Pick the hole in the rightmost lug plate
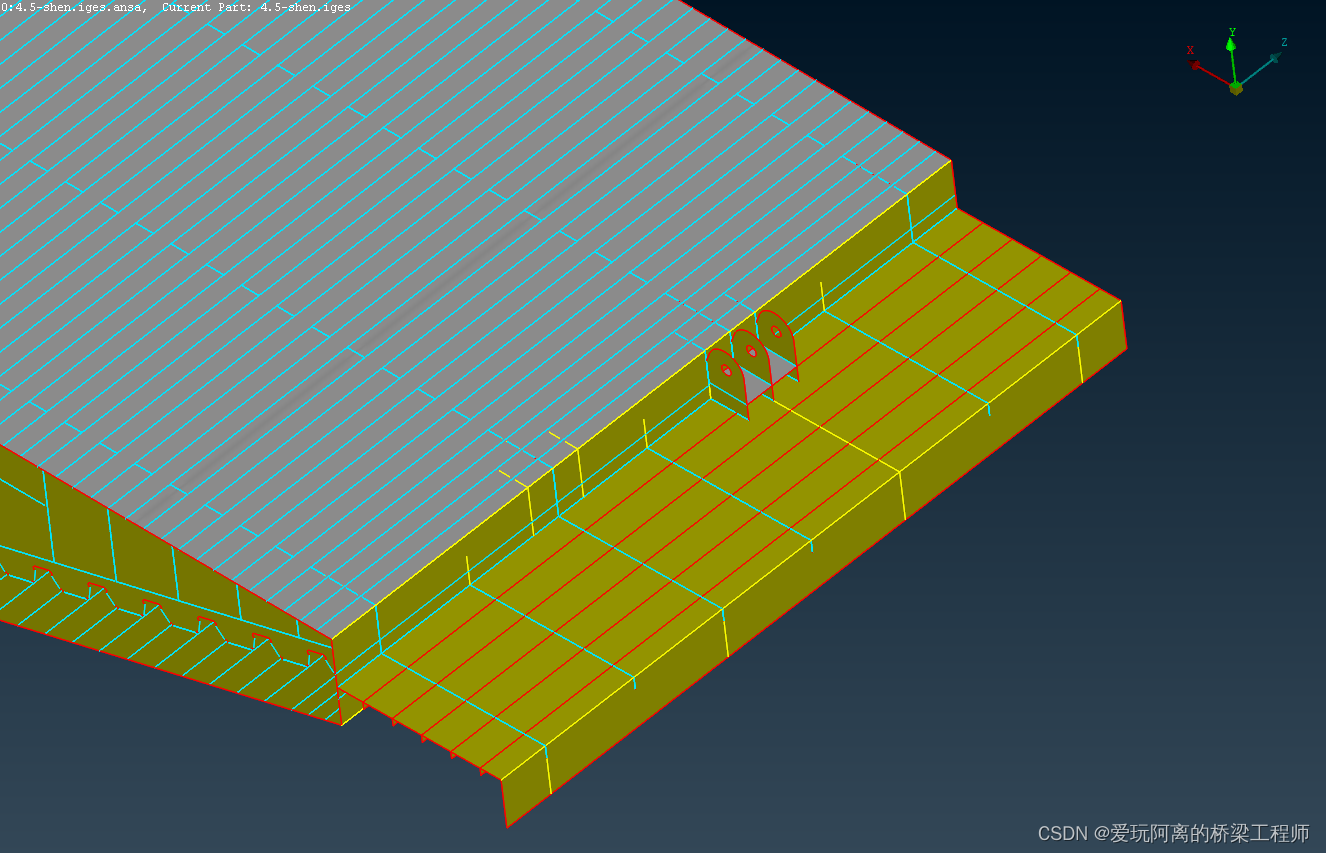 point(776,332)
